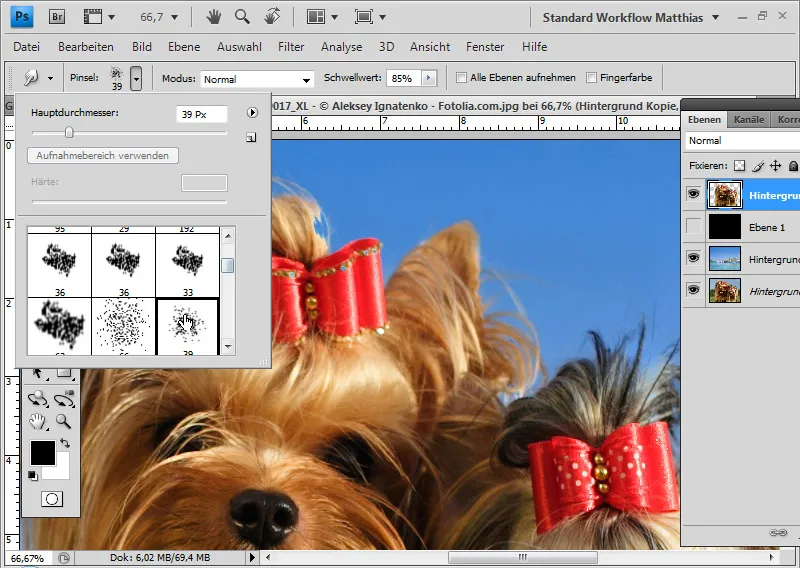Enable the Alle Ebenen aufnehmen checkbox
The image size is (800, 568).
pyautogui.click(x=461, y=78)
